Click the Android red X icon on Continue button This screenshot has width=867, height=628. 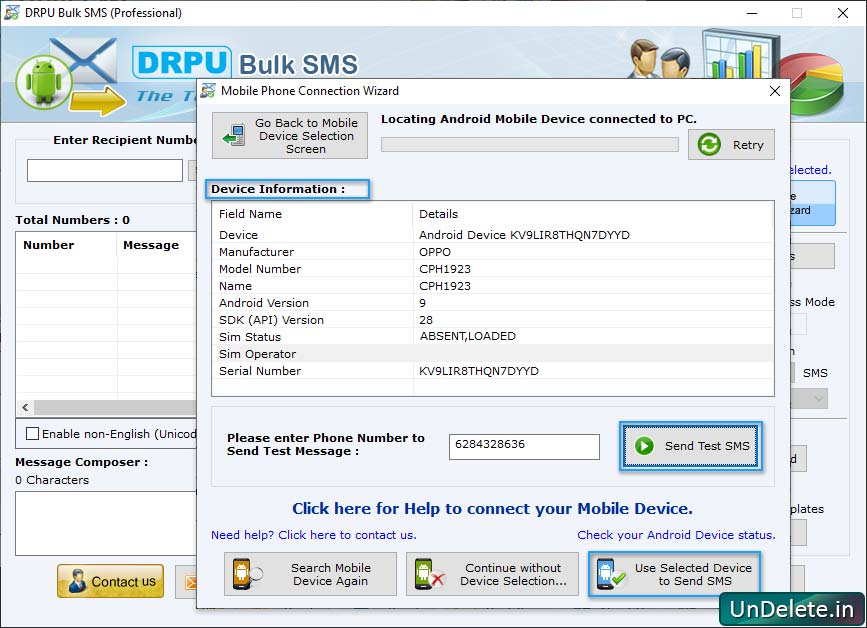(430, 574)
